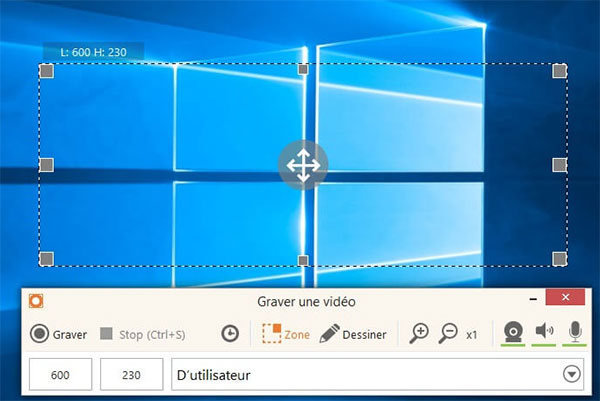Click the top-center selection handle
The height and width of the screenshot is (401, 600).
(303, 70)
